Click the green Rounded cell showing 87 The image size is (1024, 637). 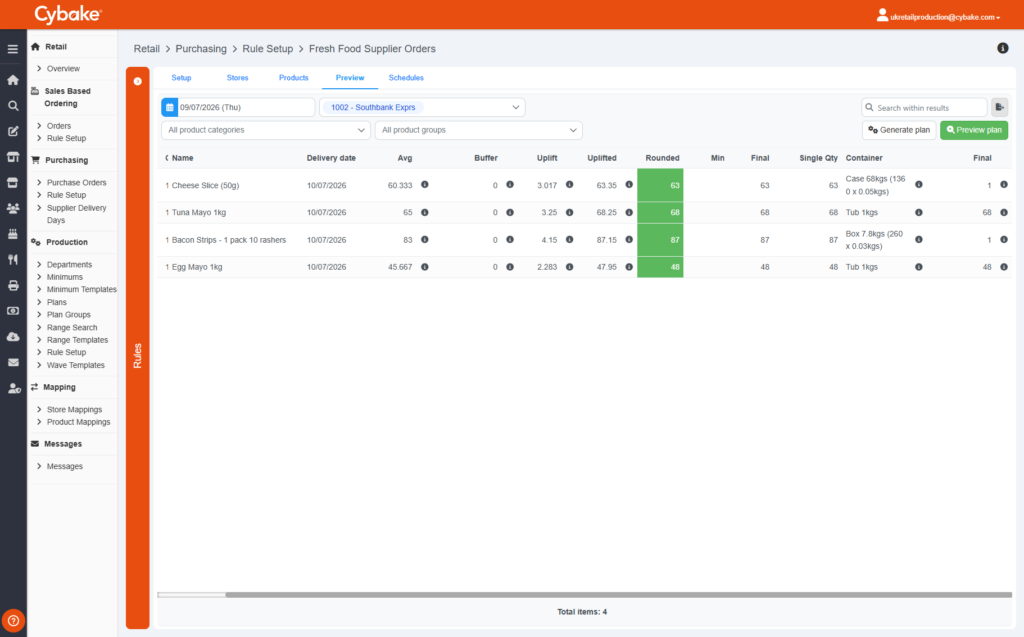coord(660,240)
